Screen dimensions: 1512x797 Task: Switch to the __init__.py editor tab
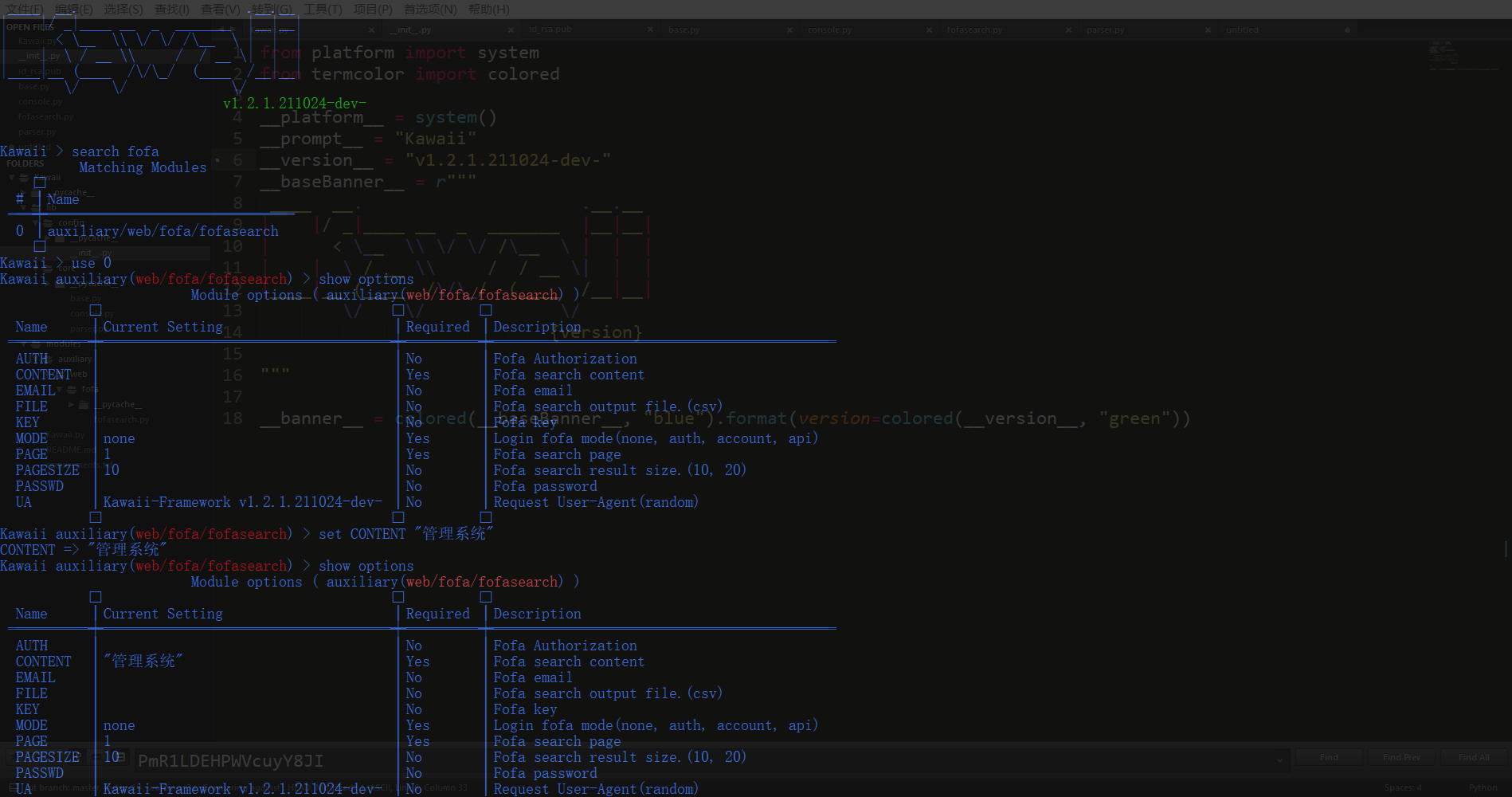tap(450, 29)
